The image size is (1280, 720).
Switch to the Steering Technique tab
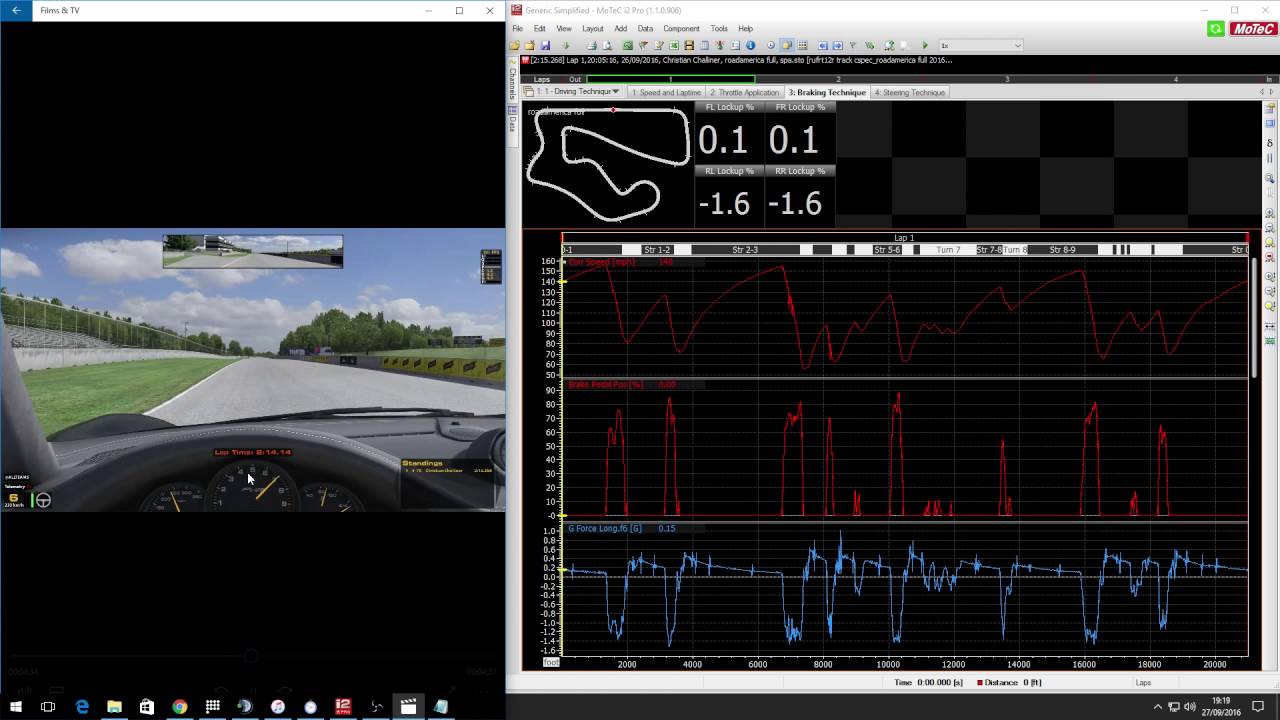tap(910, 92)
